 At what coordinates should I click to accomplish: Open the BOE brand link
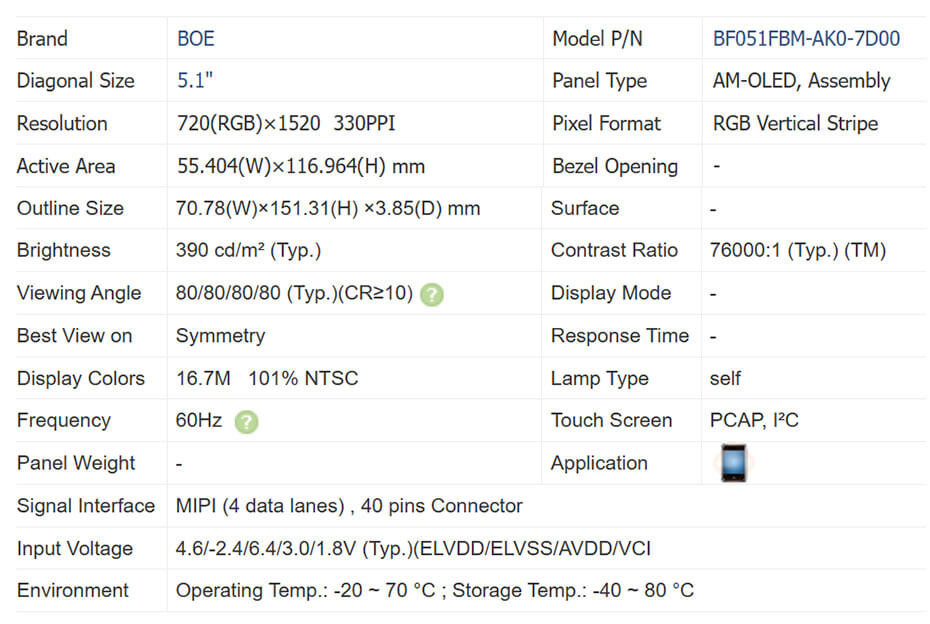196,39
